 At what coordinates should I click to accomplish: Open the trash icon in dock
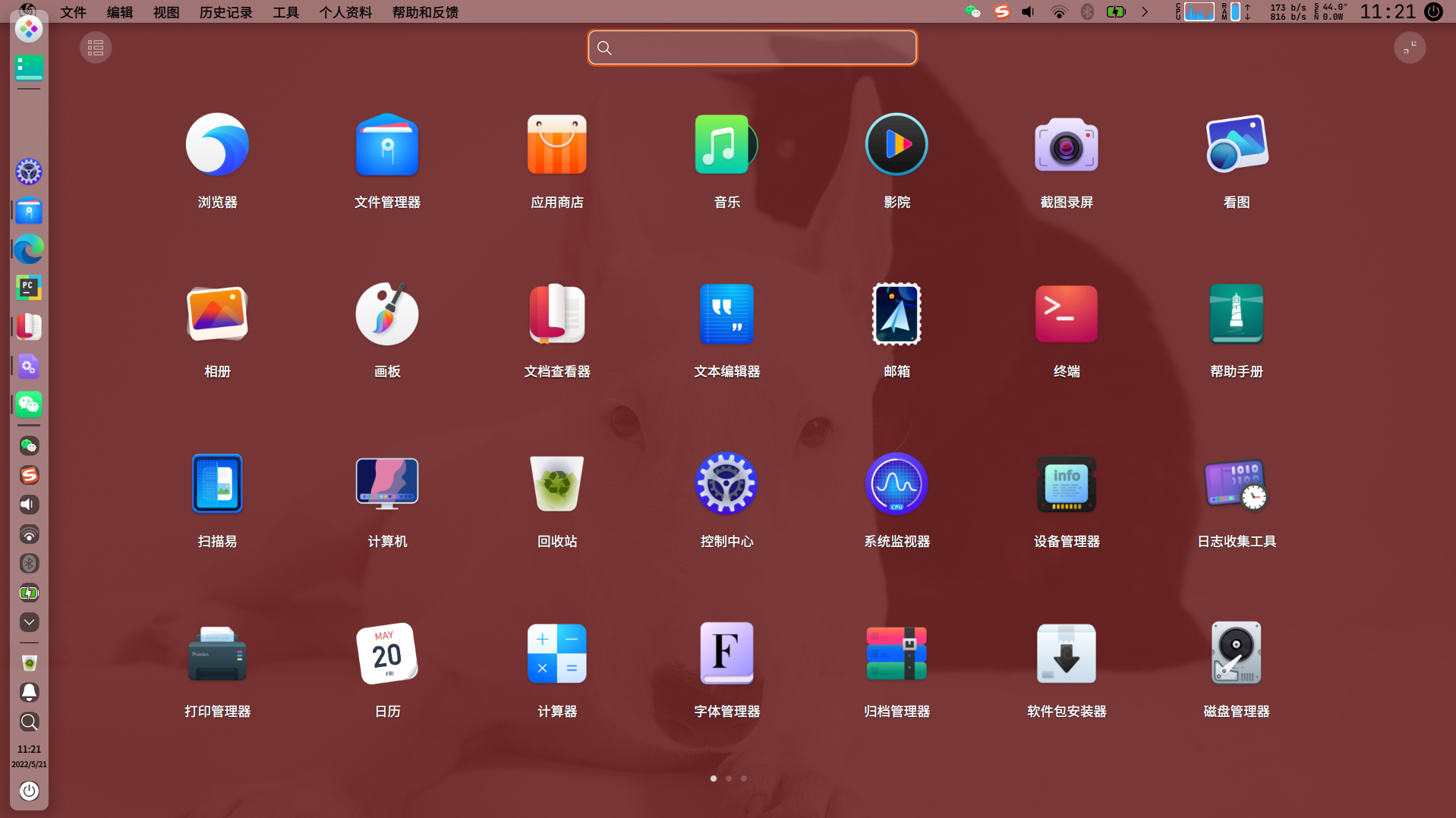coord(29,663)
